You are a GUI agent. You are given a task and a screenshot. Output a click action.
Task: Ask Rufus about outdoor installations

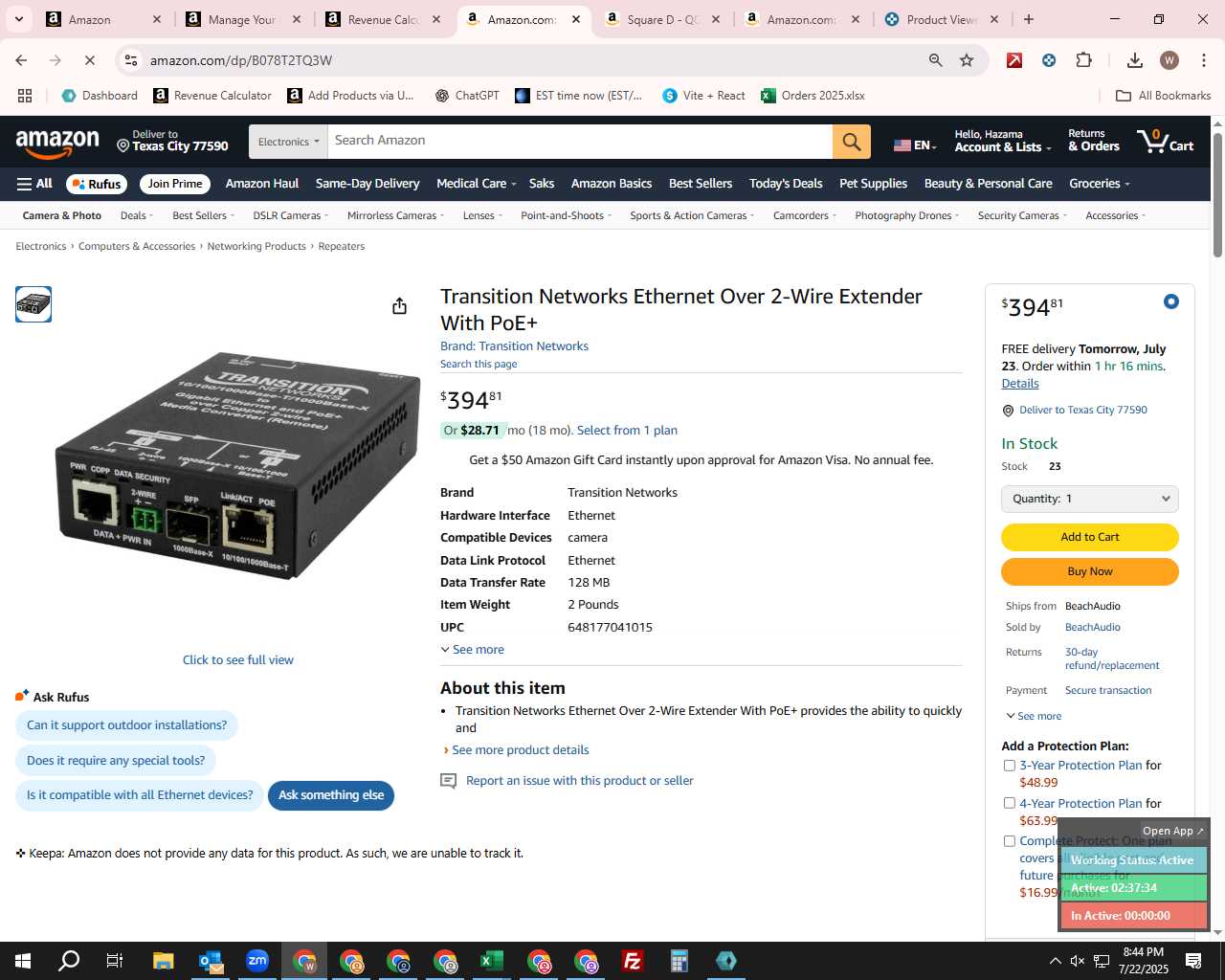[x=126, y=725]
